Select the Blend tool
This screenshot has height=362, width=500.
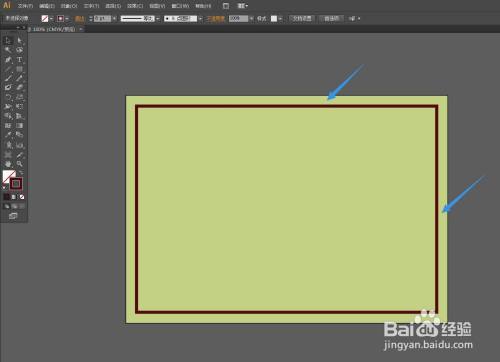coord(20,135)
